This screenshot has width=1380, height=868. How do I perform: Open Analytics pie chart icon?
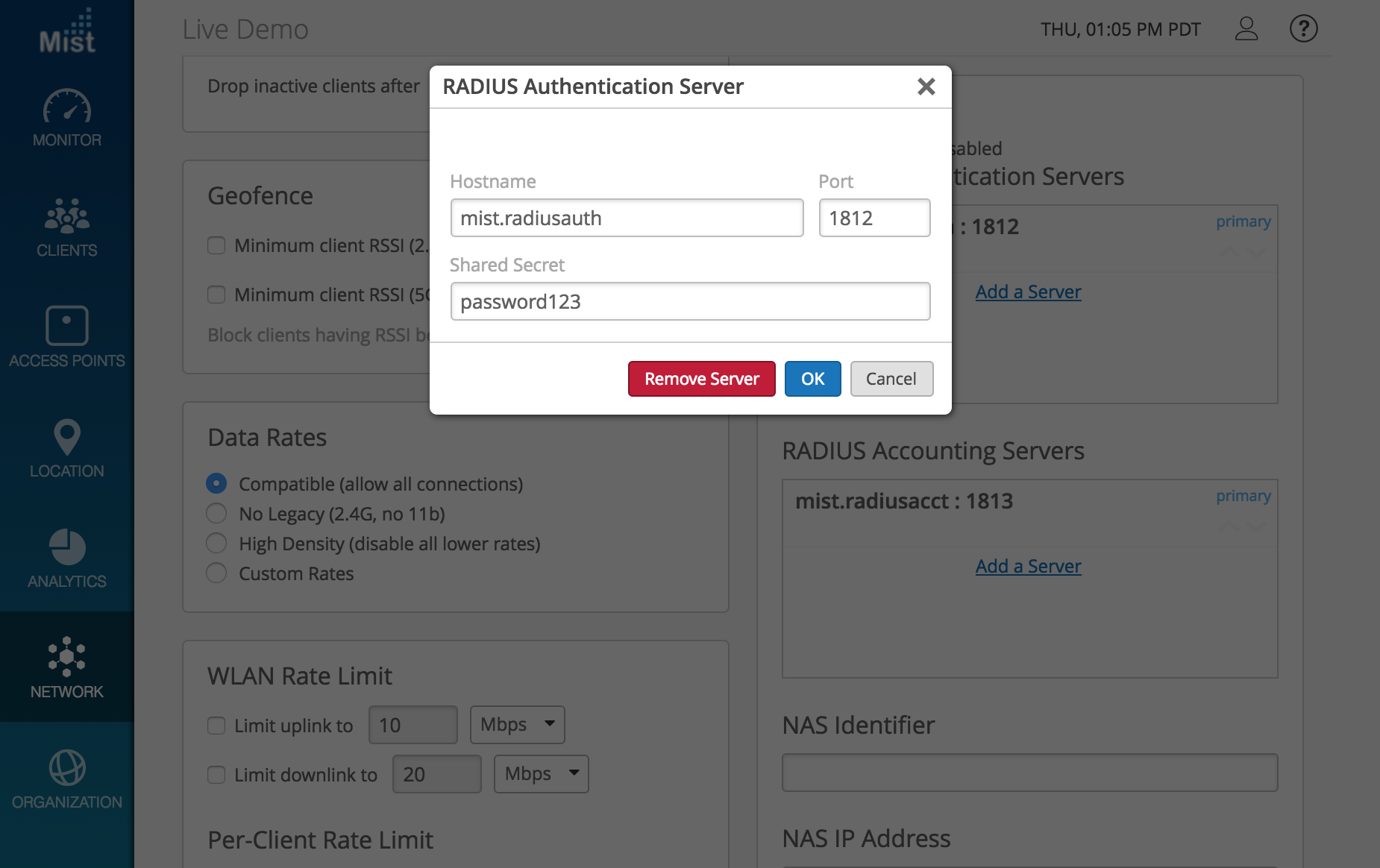coord(67,547)
